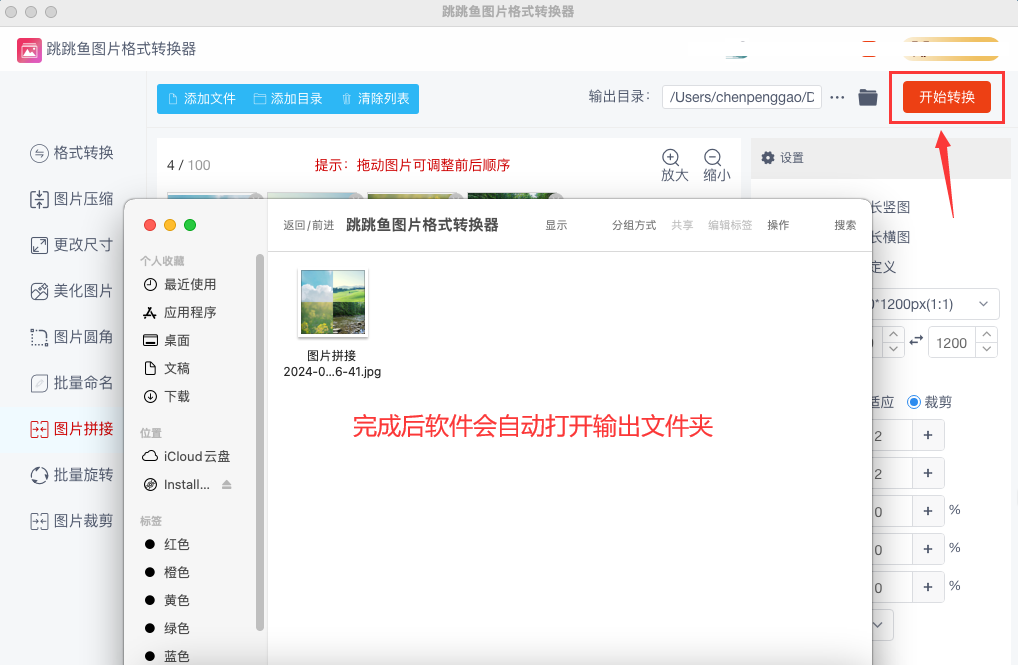Screen dimensions: 1018x665
Task: Switch to 格式转换 in the sidebar
Action: coord(72,153)
